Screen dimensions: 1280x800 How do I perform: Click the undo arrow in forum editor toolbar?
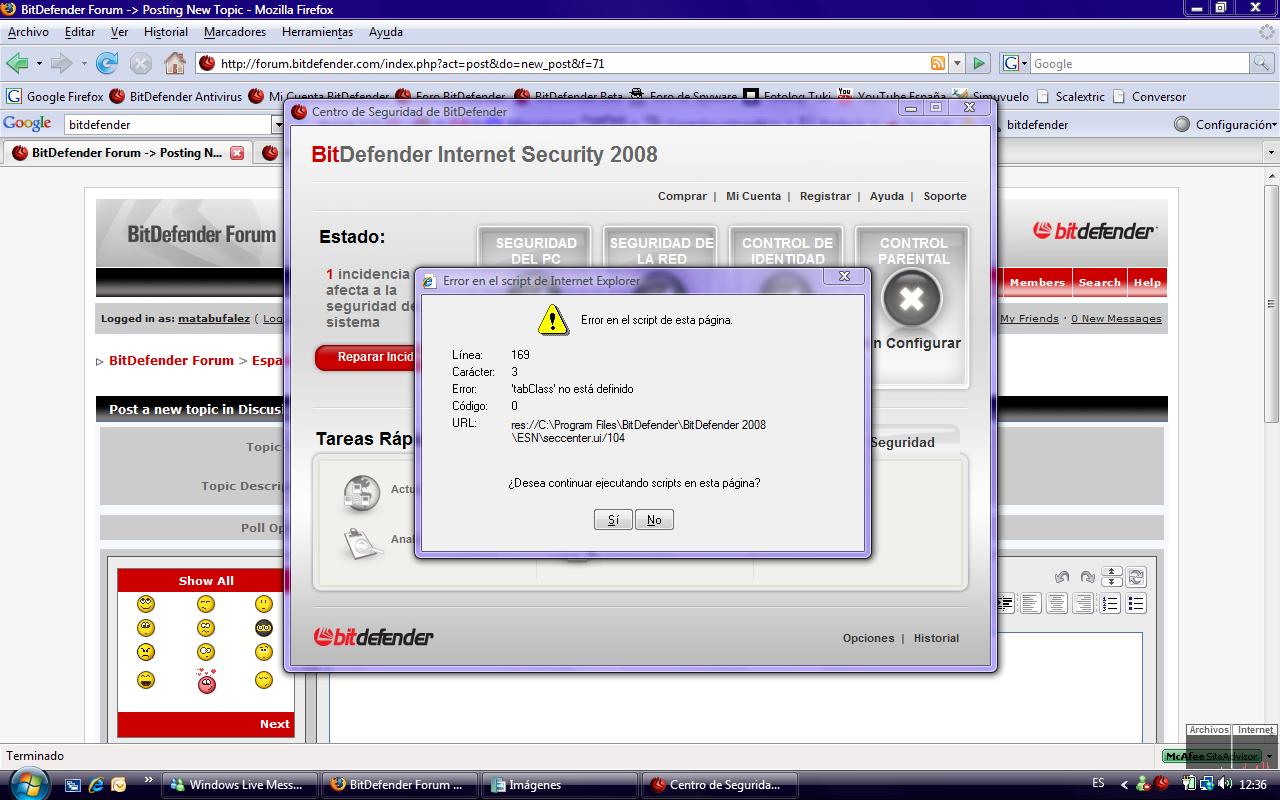[x=1062, y=577]
